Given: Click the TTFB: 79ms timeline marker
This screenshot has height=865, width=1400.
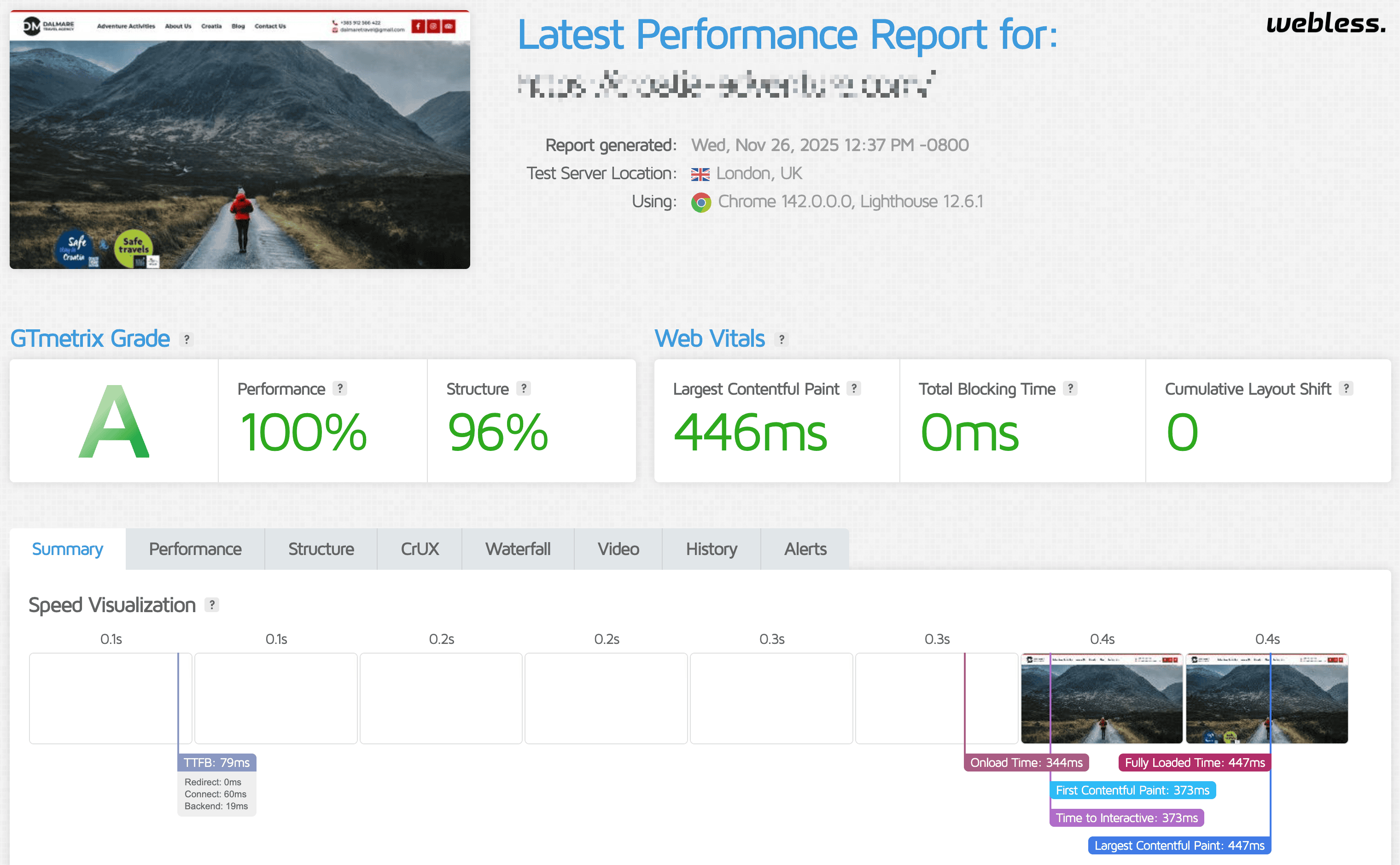Looking at the screenshot, I should click(216, 763).
